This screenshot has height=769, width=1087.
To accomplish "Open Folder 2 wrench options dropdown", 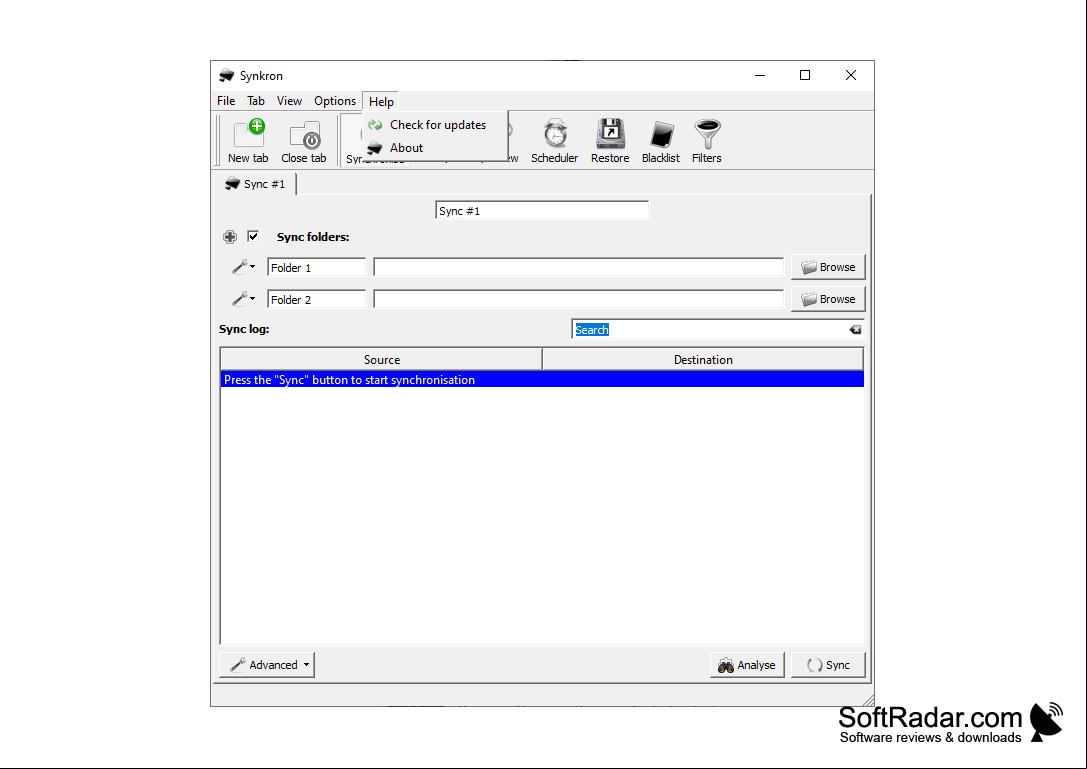I will (x=243, y=299).
